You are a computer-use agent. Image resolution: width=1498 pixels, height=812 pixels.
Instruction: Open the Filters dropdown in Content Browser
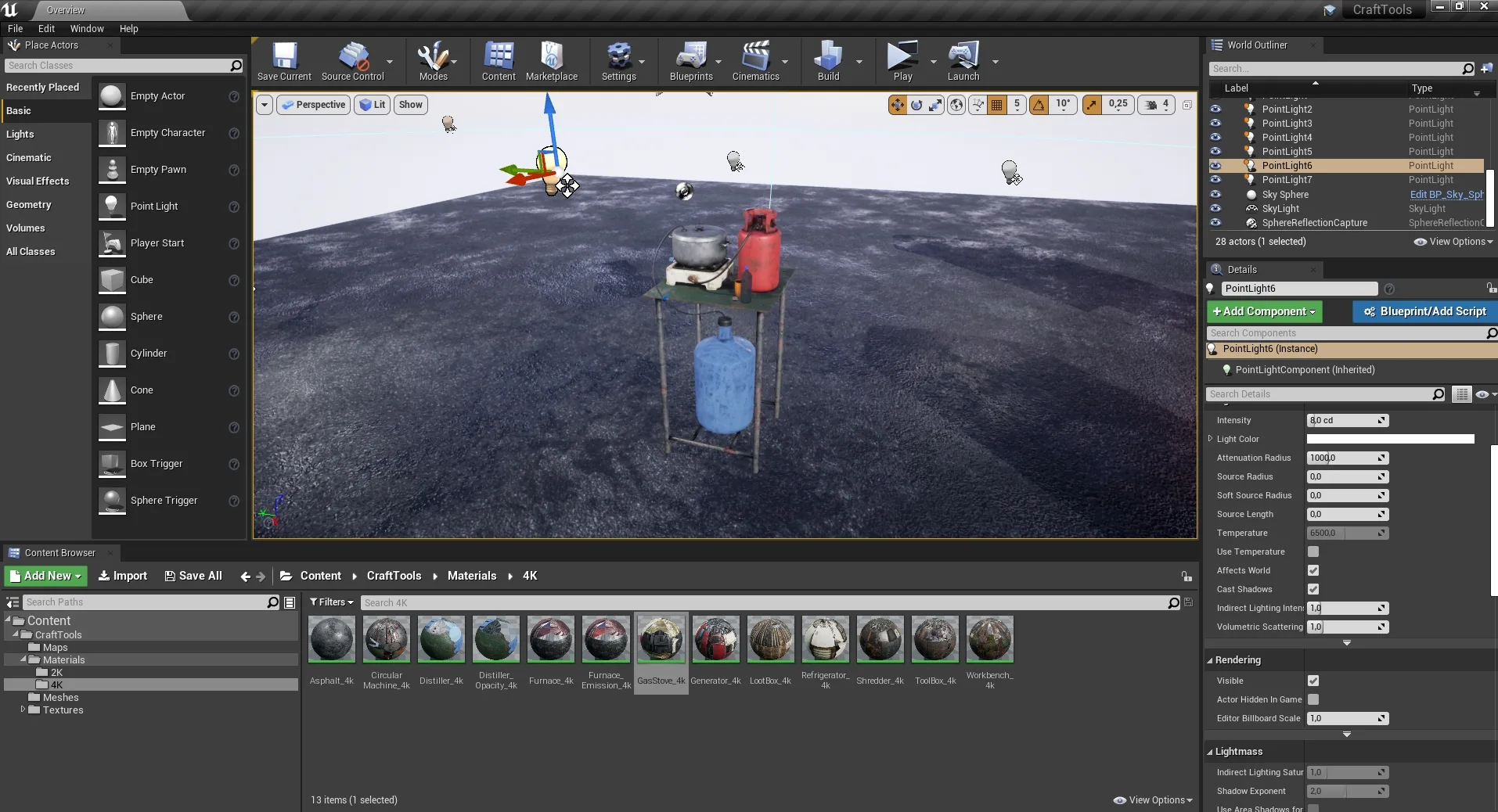[332, 602]
